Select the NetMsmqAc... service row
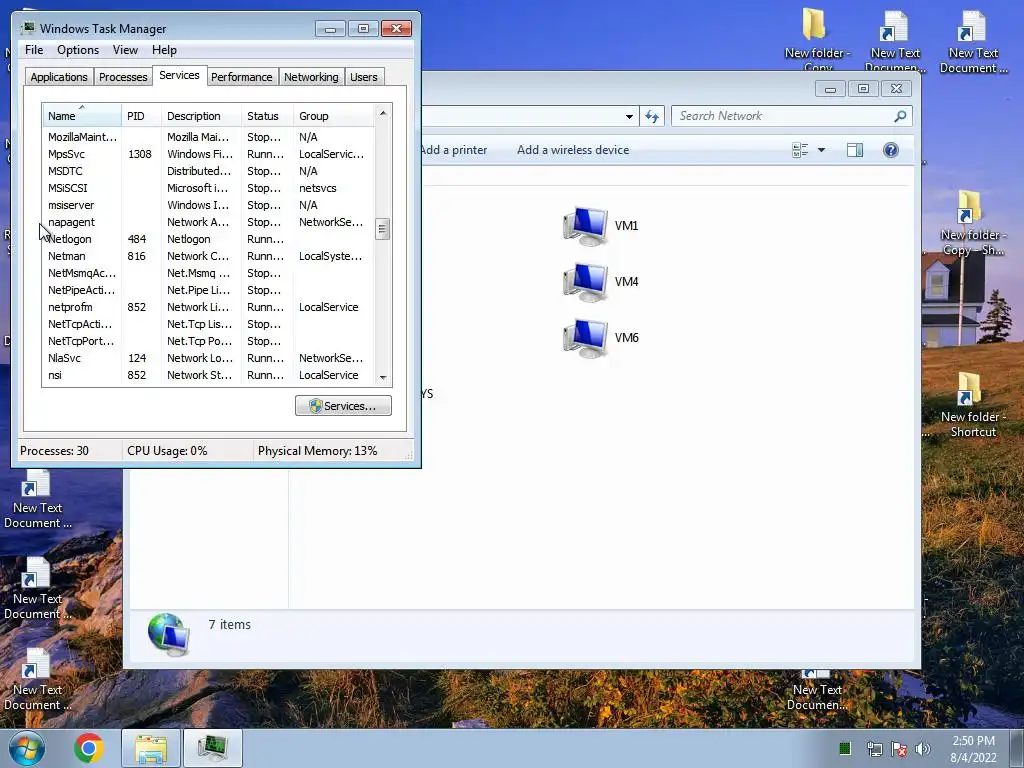 coord(208,273)
